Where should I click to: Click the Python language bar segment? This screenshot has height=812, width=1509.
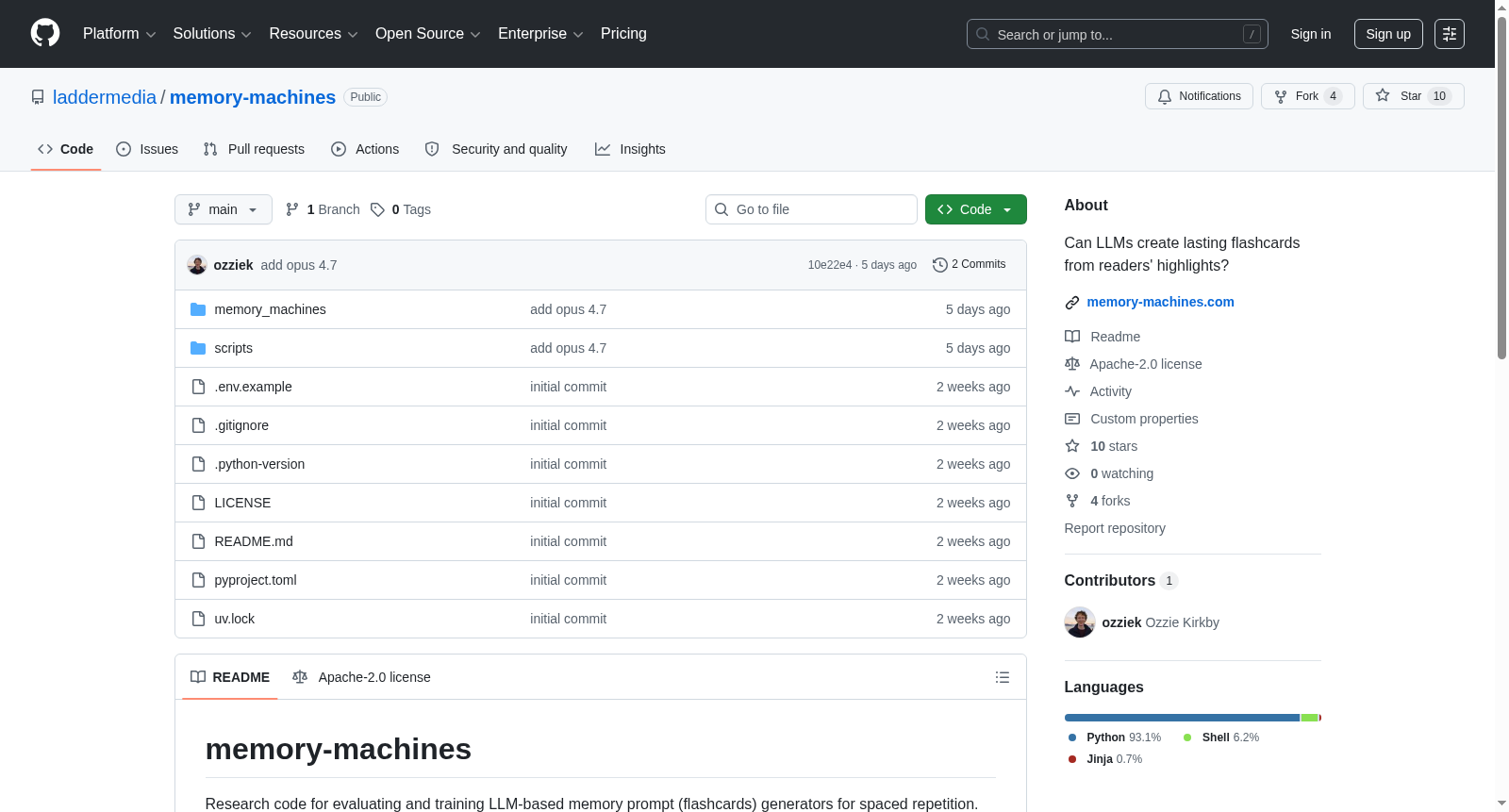pos(1182,718)
